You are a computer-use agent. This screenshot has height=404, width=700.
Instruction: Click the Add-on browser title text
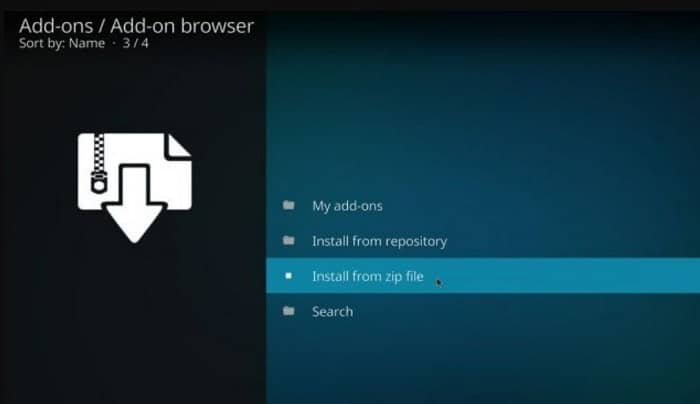pos(182,26)
